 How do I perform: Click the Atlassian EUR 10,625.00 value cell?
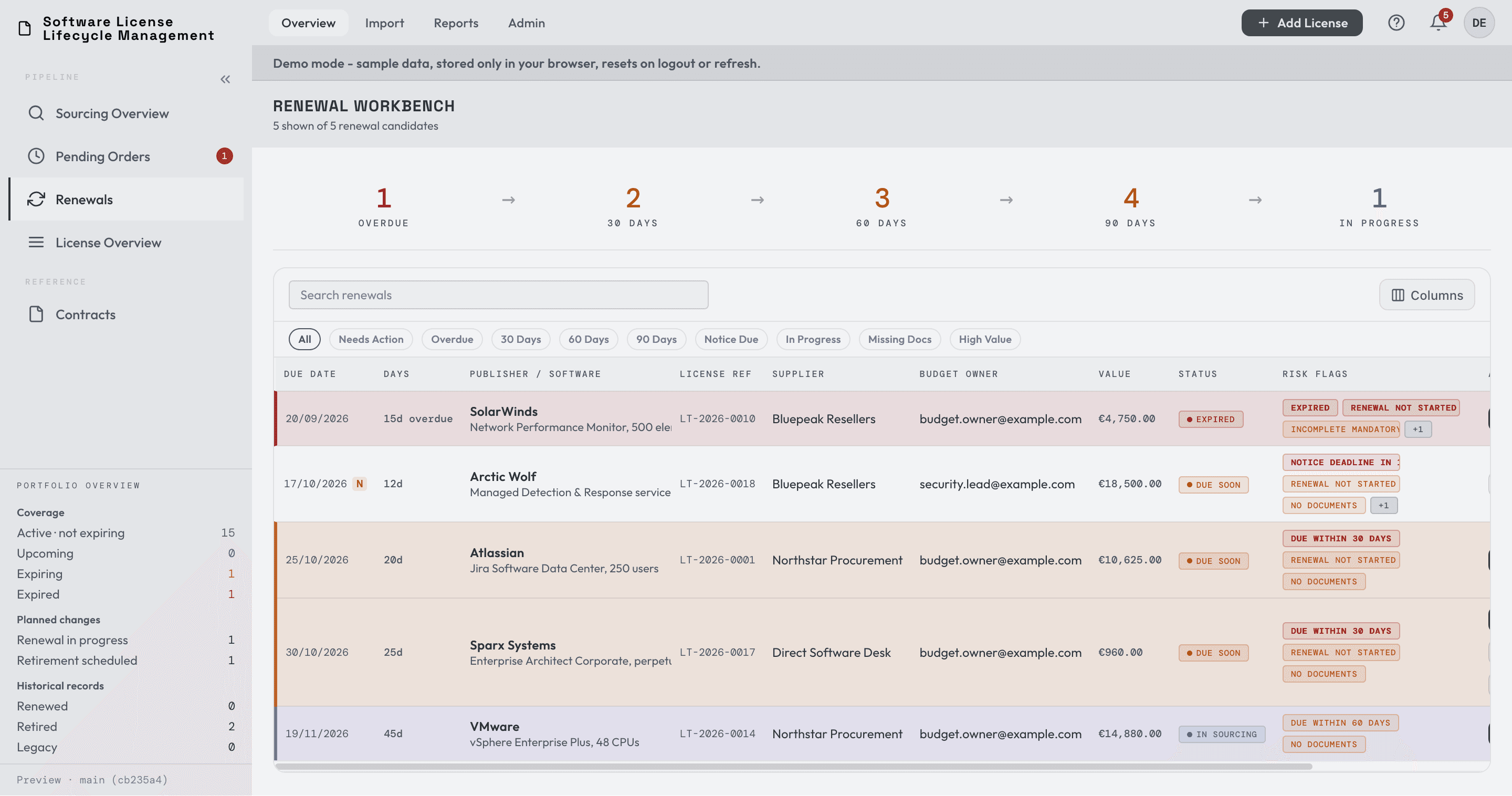tap(1130, 560)
